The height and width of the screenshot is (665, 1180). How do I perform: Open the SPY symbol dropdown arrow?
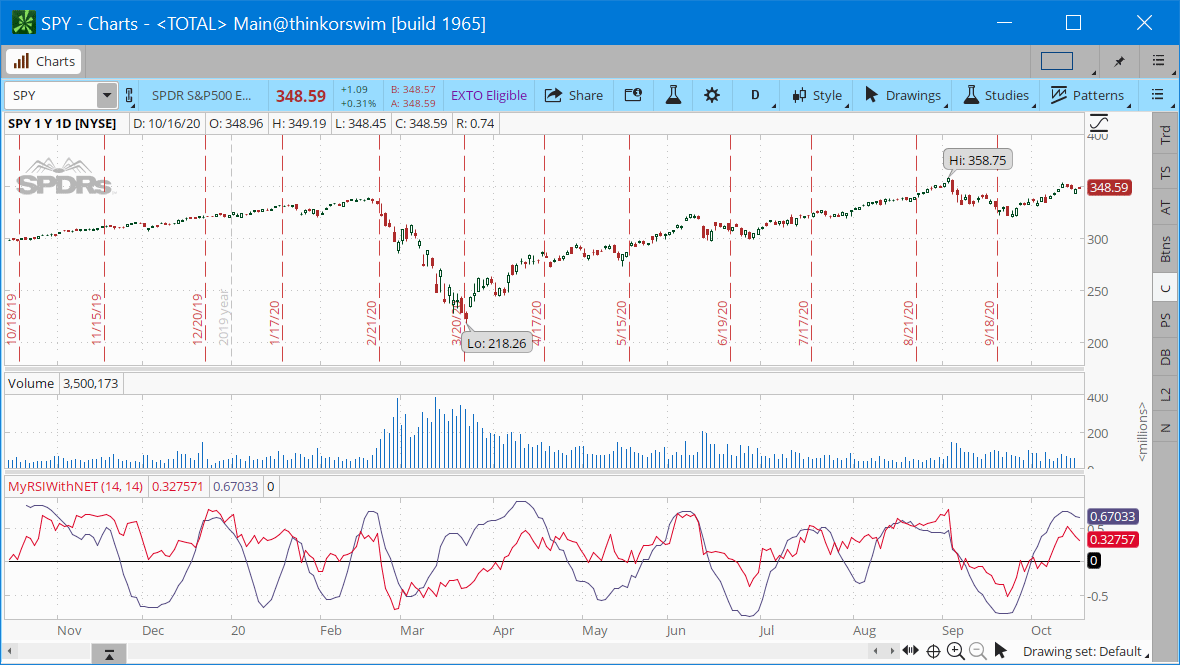click(x=106, y=96)
